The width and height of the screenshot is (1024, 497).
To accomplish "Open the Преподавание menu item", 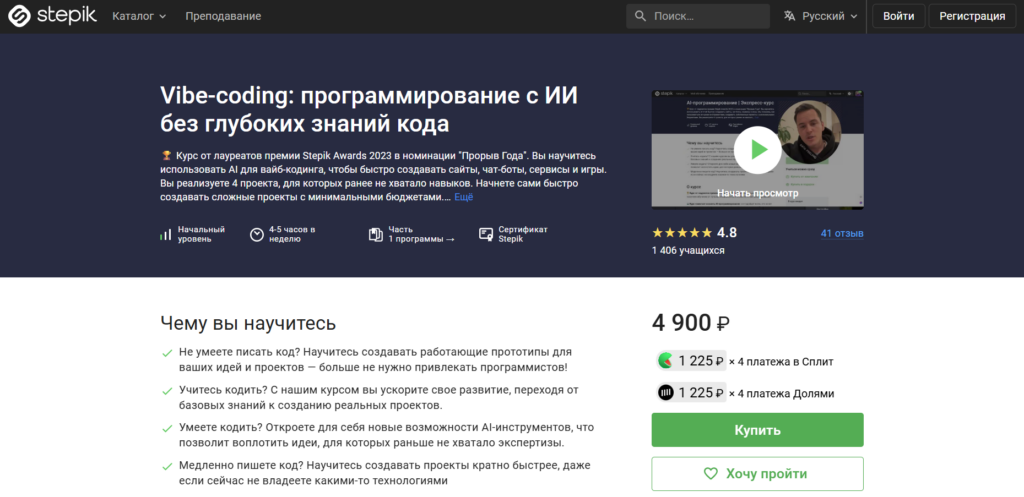I will (x=223, y=16).
